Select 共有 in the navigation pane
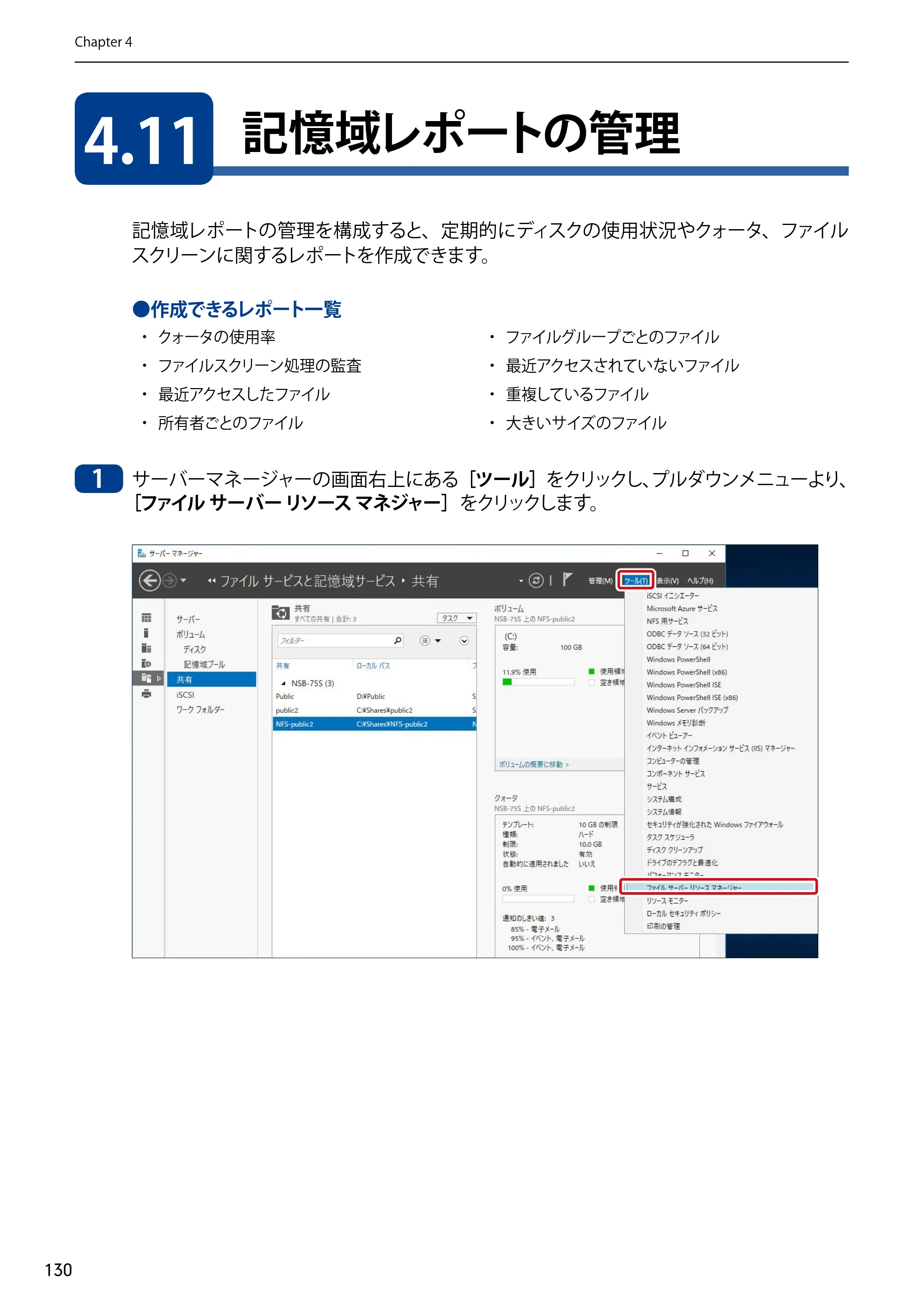The width and height of the screenshot is (924, 1307). [211, 679]
